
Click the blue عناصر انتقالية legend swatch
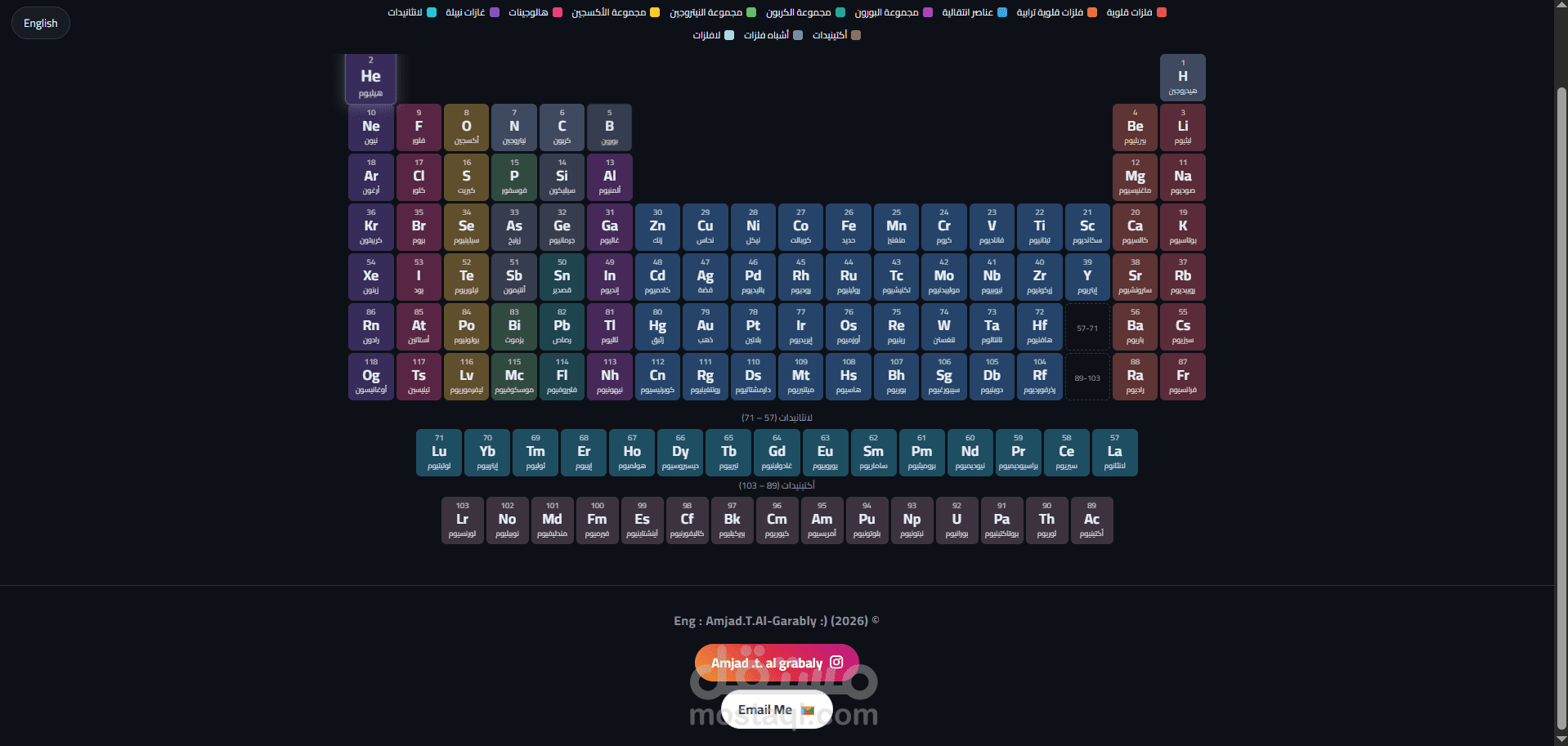click(1002, 12)
